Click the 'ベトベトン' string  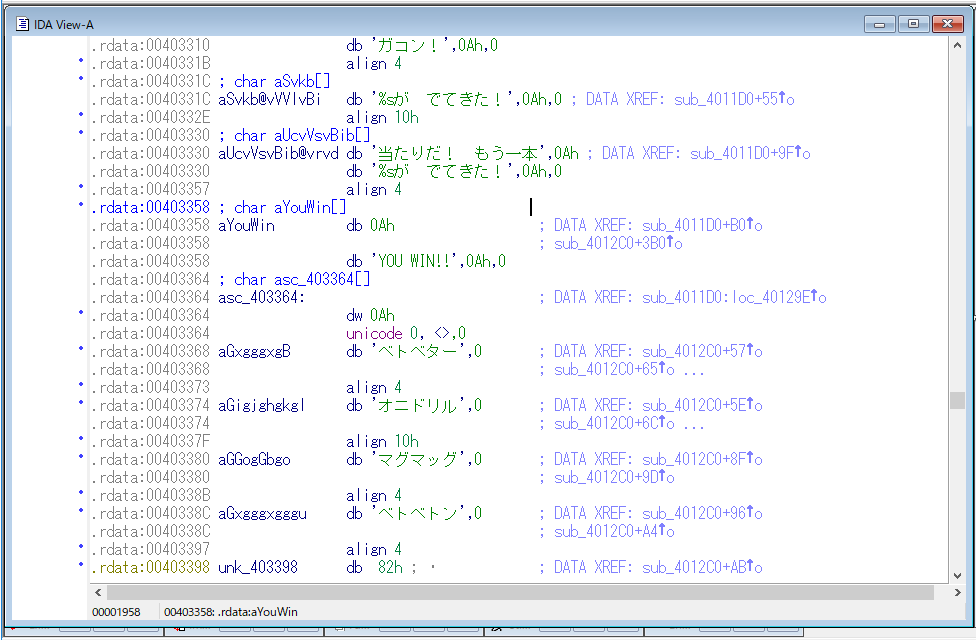[x=419, y=514]
